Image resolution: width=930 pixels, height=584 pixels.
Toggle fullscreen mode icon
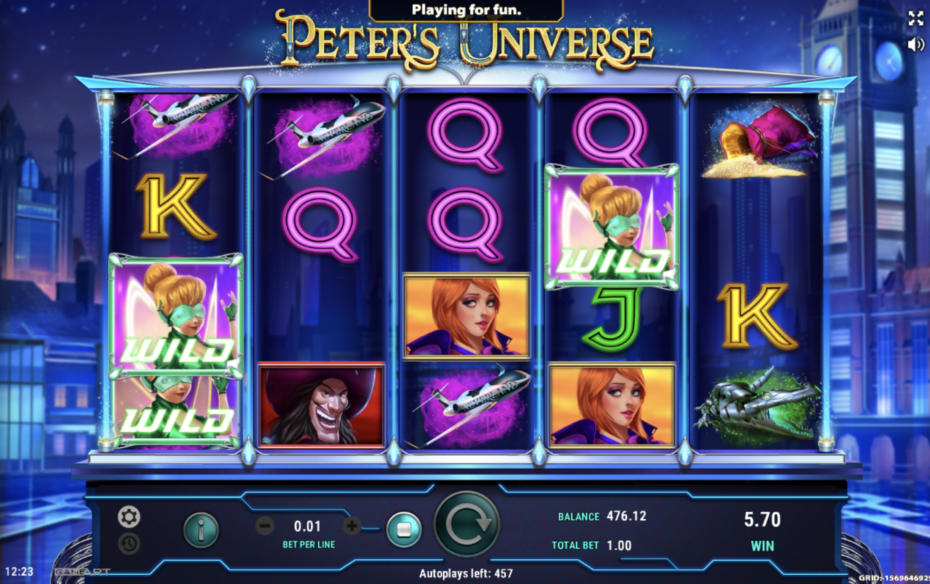916,18
